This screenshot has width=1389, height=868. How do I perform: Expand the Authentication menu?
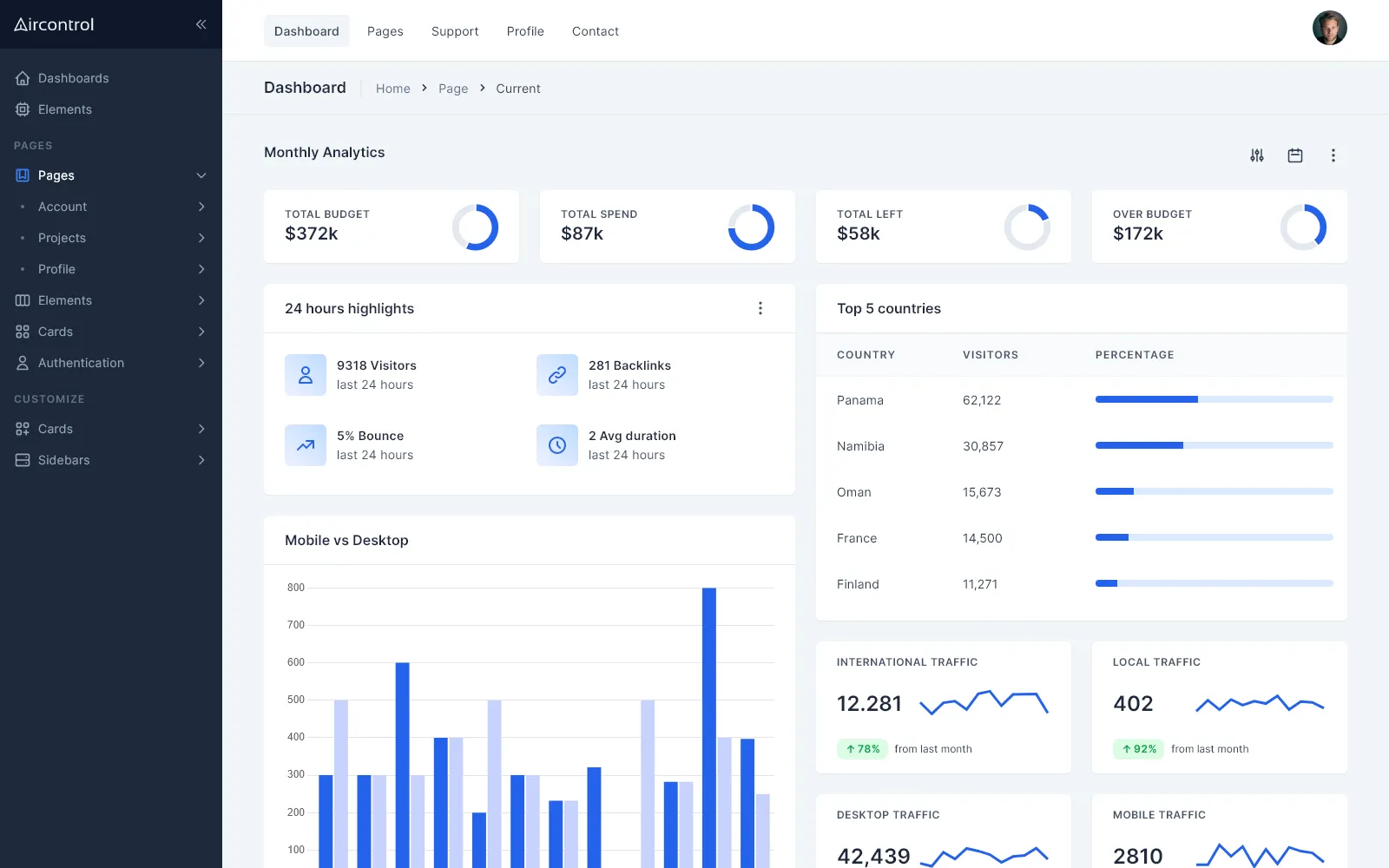201,363
